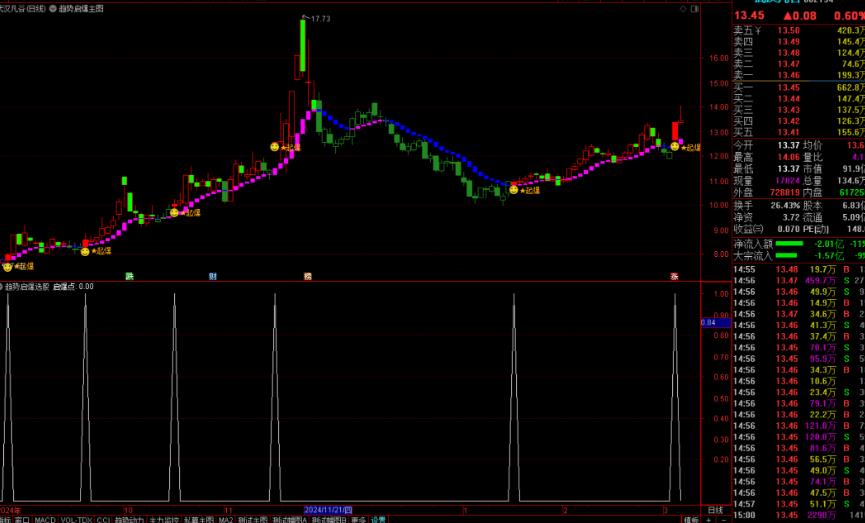The height and width of the screenshot is (523, 865).
Task: Click the 趋势启爆主图 indicator title
Action: coord(81,9)
